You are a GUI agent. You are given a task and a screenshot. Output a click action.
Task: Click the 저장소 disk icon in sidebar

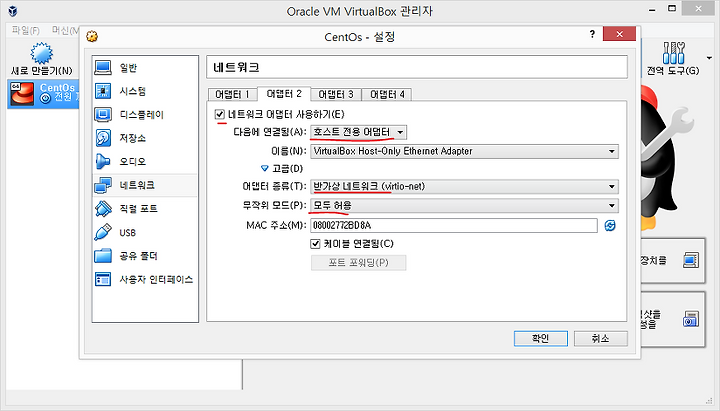point(103,138)
